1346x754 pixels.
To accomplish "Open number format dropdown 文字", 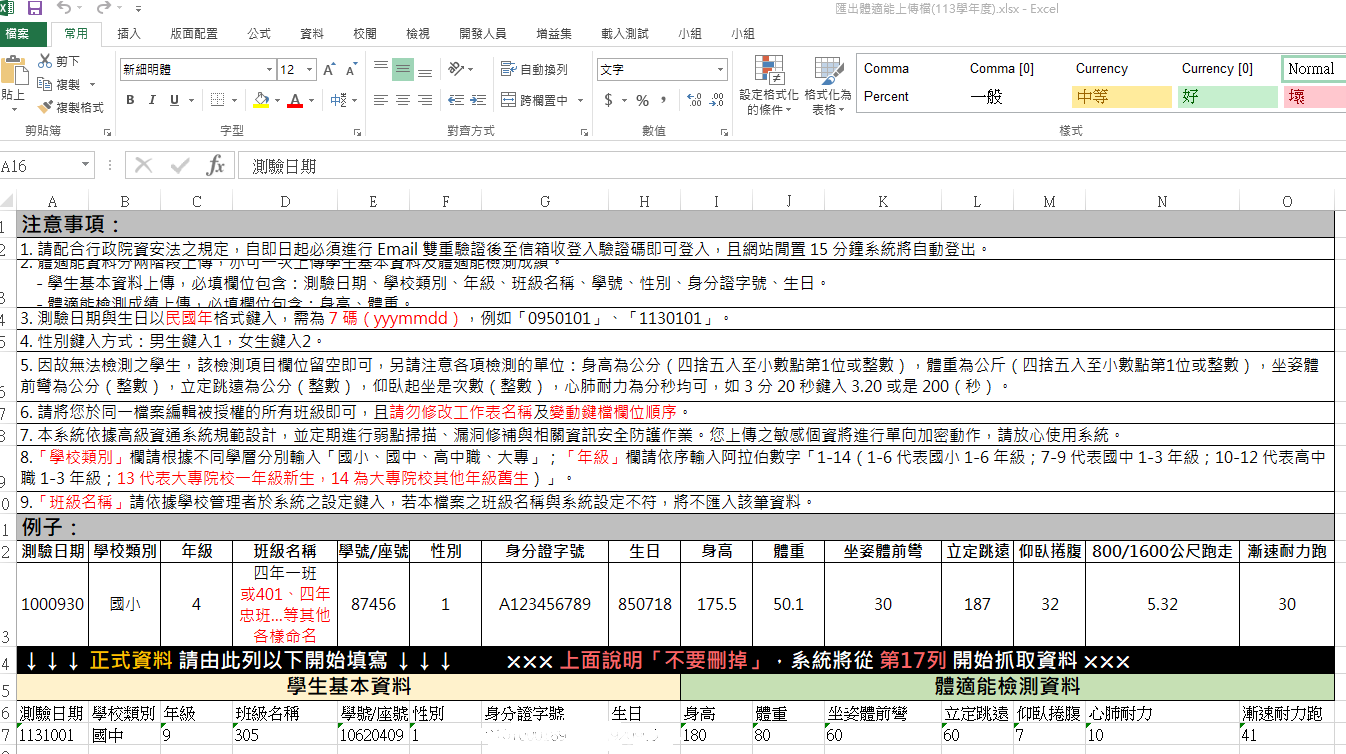I will [720, 69].
